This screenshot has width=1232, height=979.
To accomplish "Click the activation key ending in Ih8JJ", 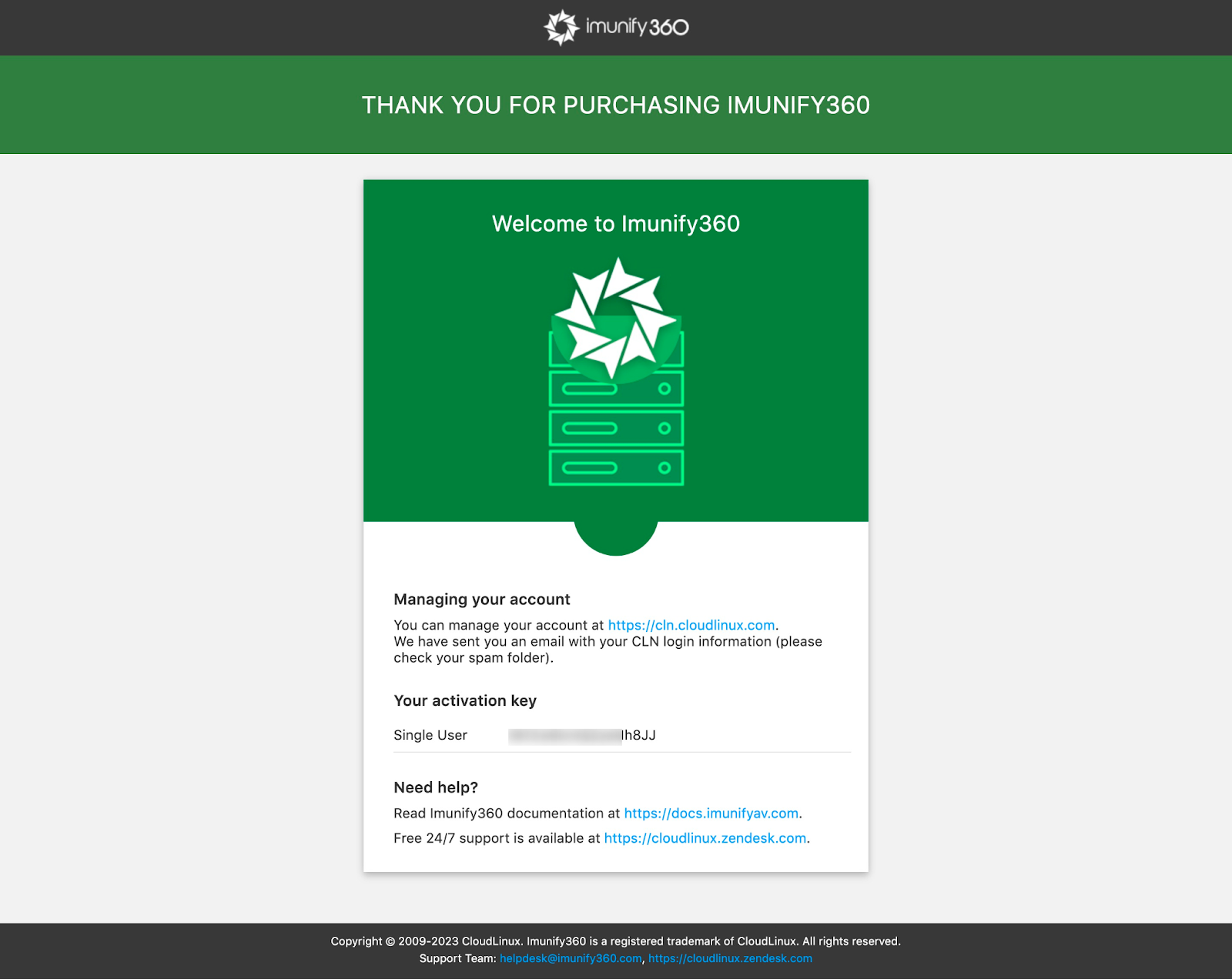I will (x=582, y=736).
